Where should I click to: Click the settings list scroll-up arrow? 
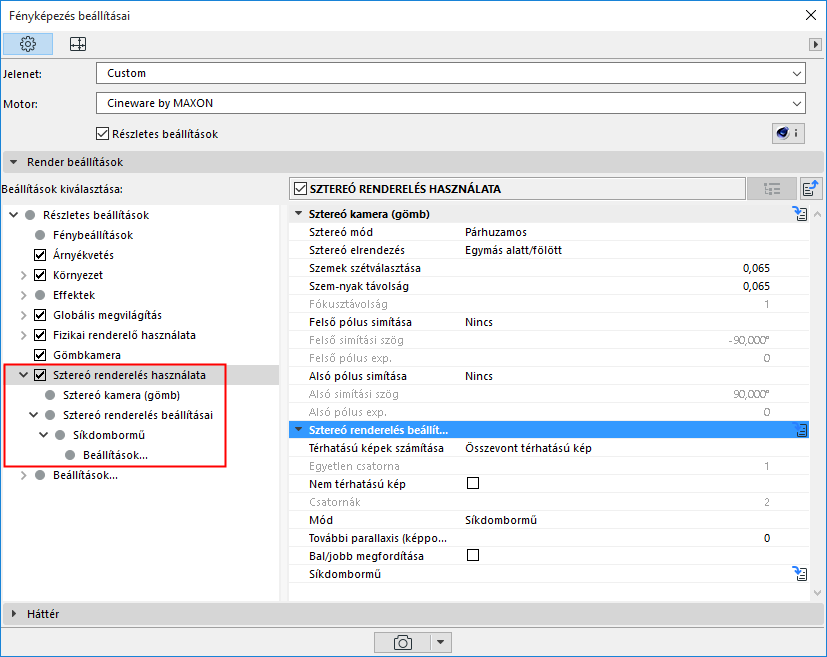[817, 214]
